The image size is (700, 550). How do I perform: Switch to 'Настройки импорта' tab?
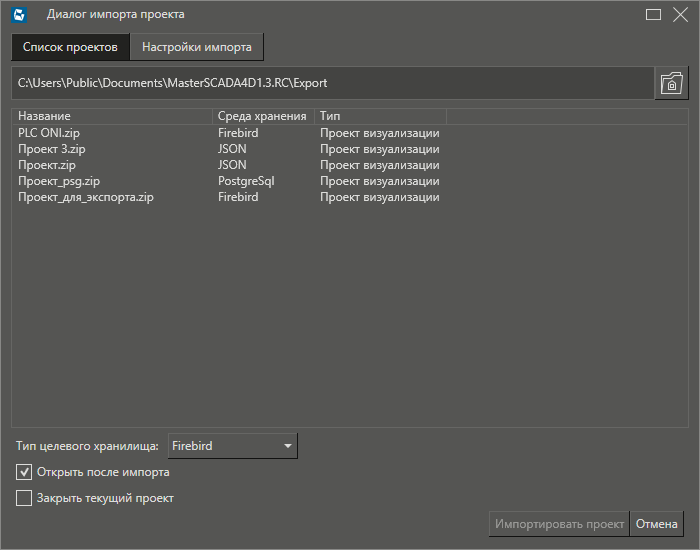(197, 47)
